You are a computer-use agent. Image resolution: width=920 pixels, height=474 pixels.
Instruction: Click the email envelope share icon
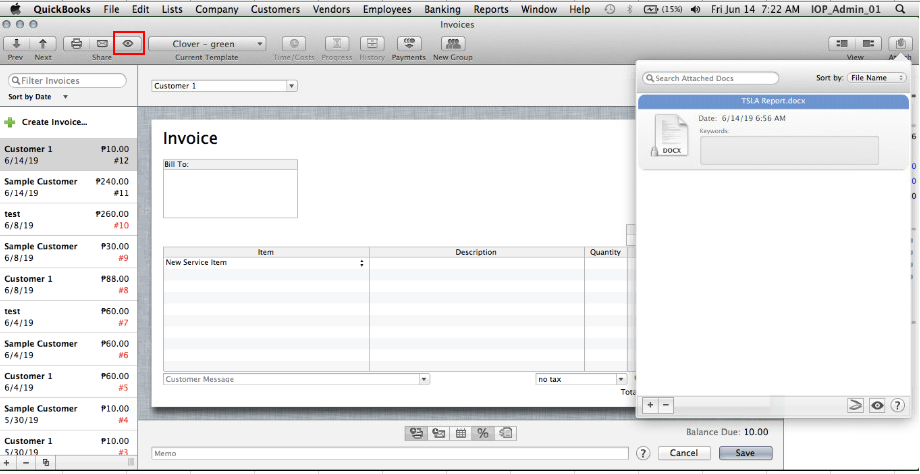[x=102, y=43]
